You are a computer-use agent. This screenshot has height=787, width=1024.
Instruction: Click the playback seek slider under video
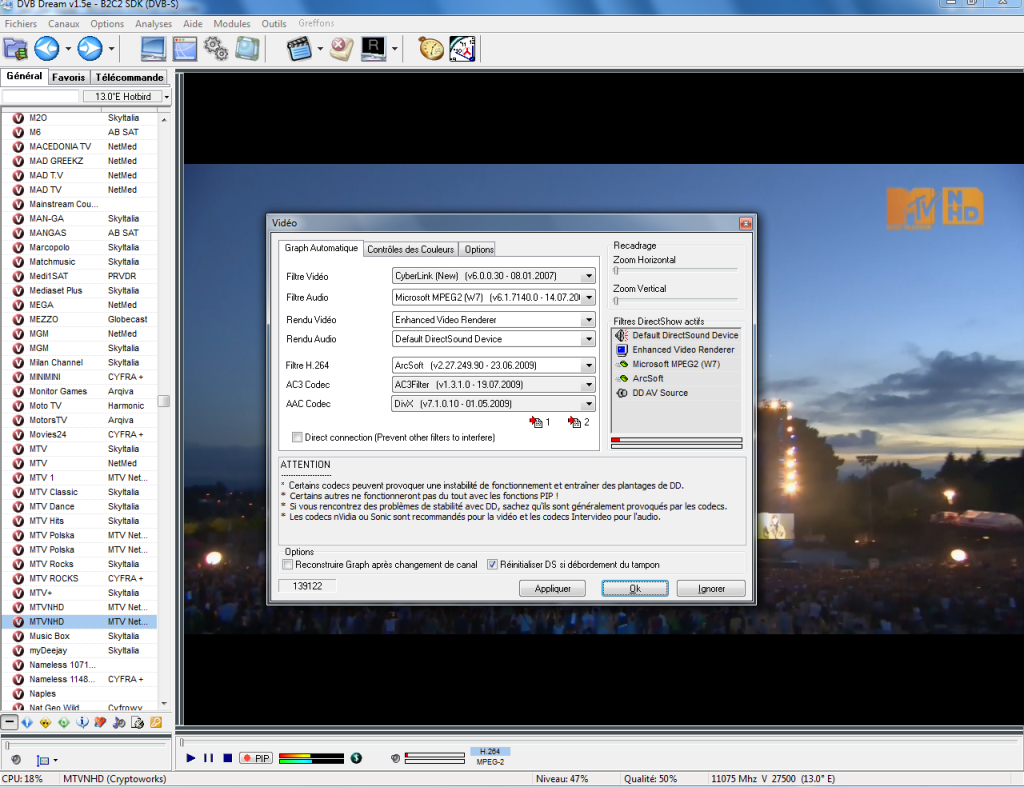pos(600,742)
